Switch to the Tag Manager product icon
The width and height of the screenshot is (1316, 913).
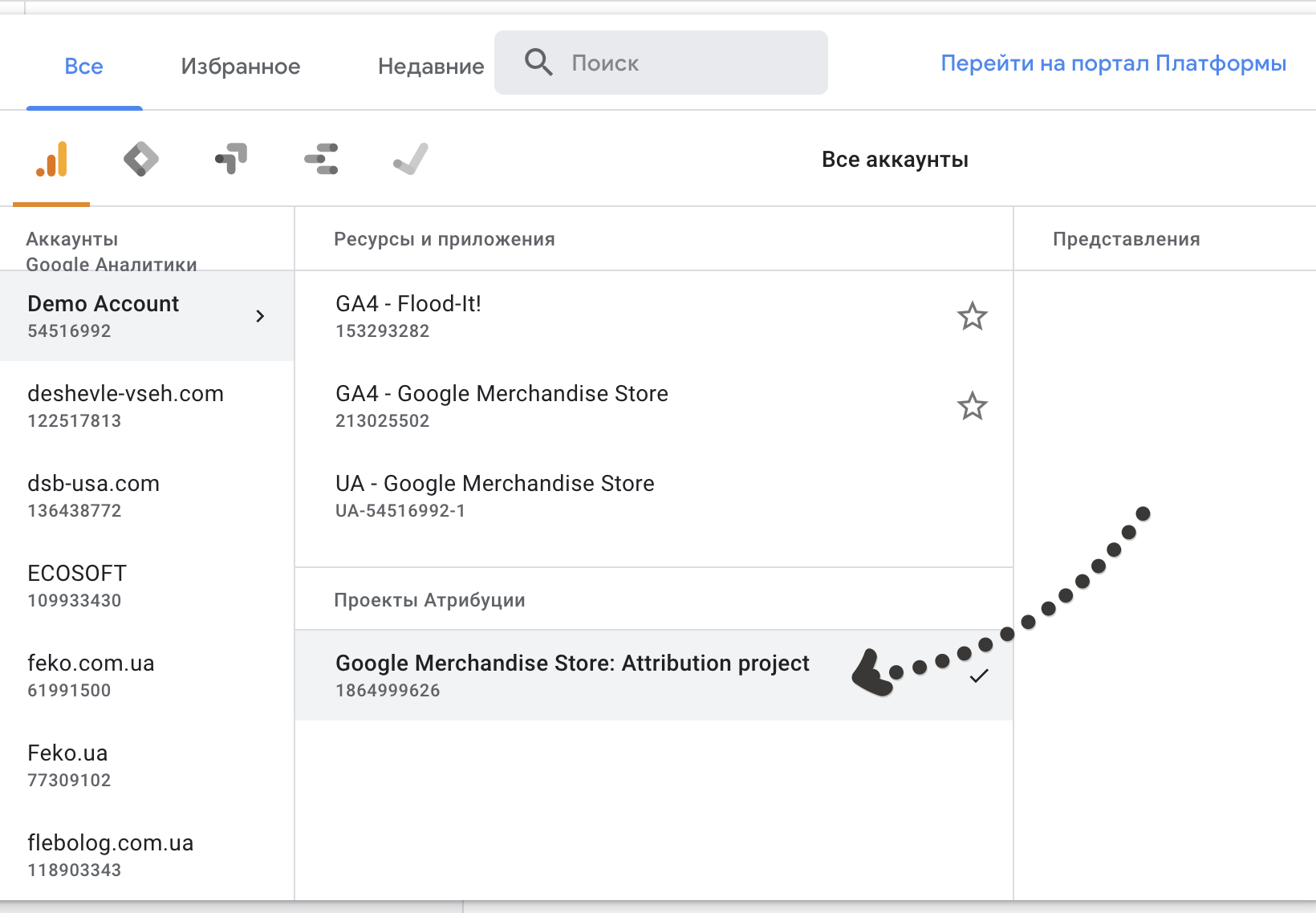[x=141, y=159]
